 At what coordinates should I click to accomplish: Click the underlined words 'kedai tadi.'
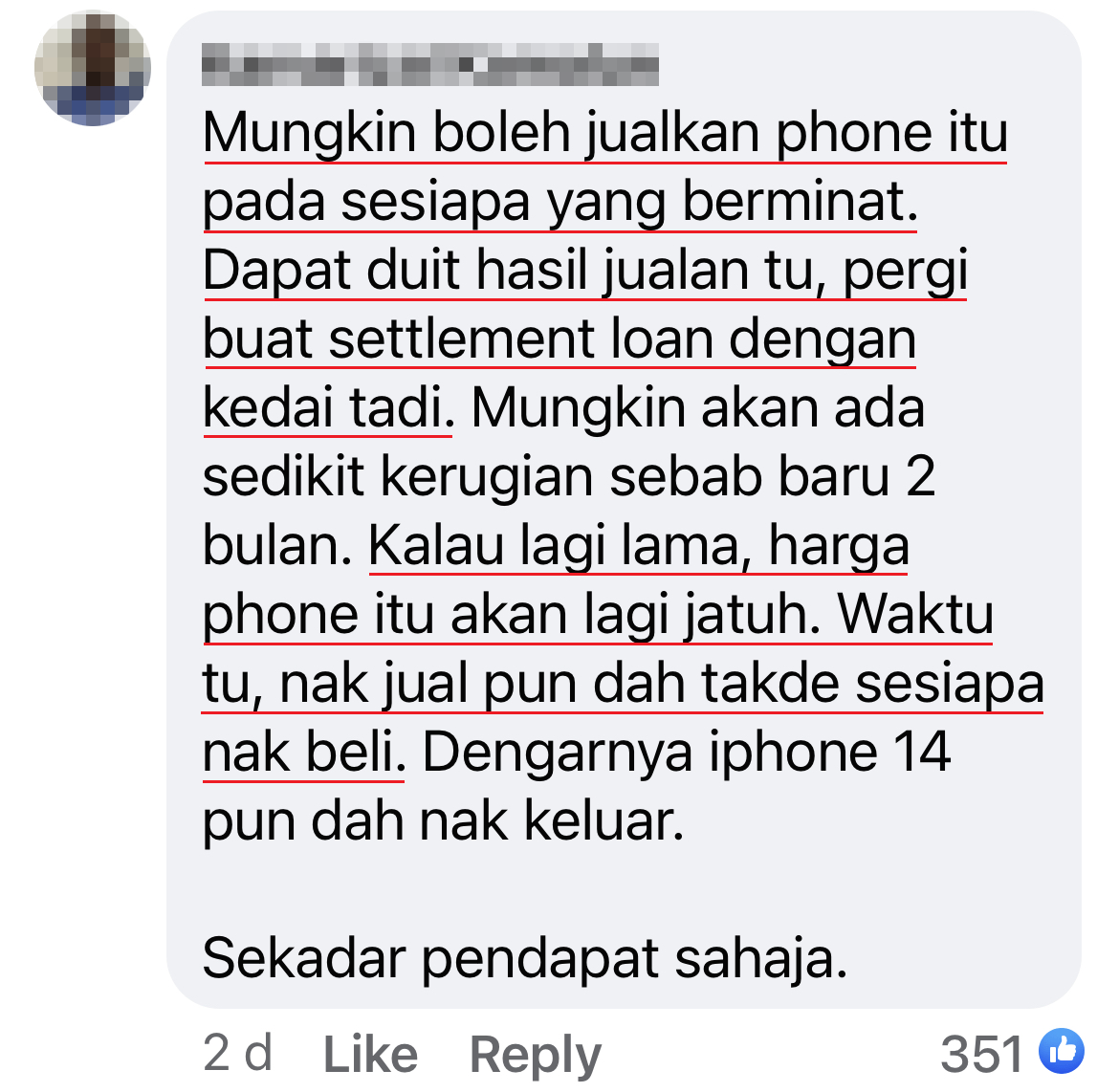(x=327, y=409)
